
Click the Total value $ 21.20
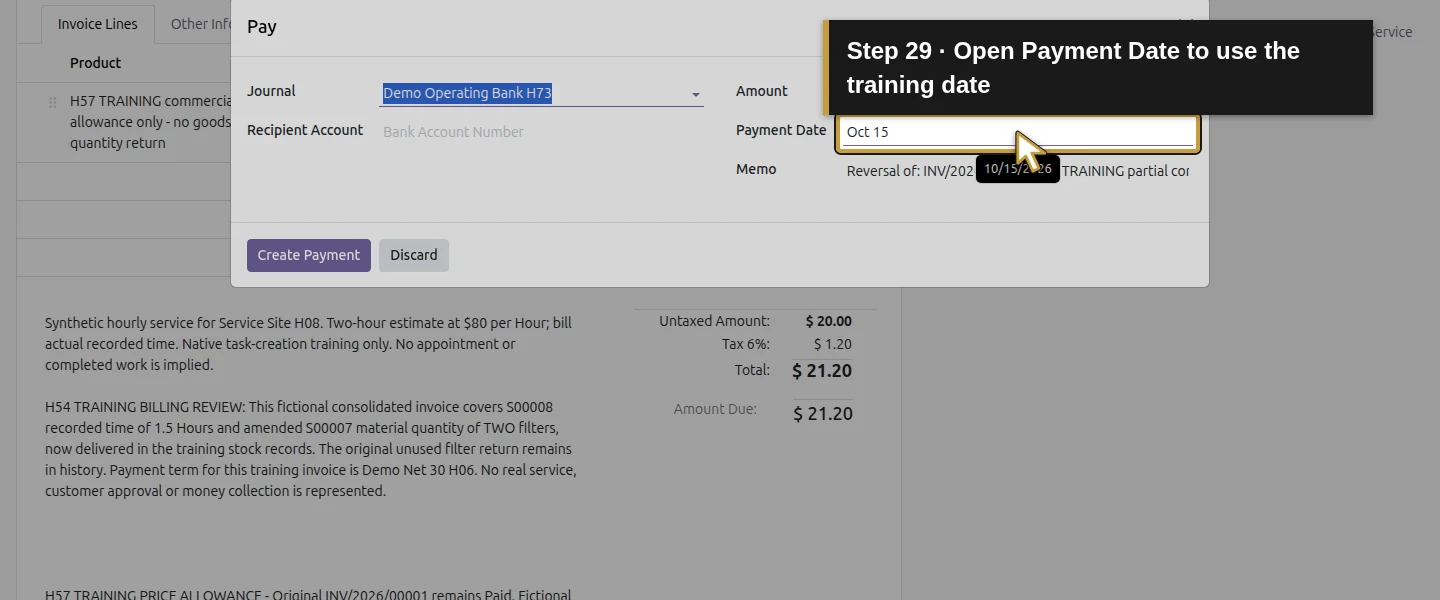click(x=822, y=371)
